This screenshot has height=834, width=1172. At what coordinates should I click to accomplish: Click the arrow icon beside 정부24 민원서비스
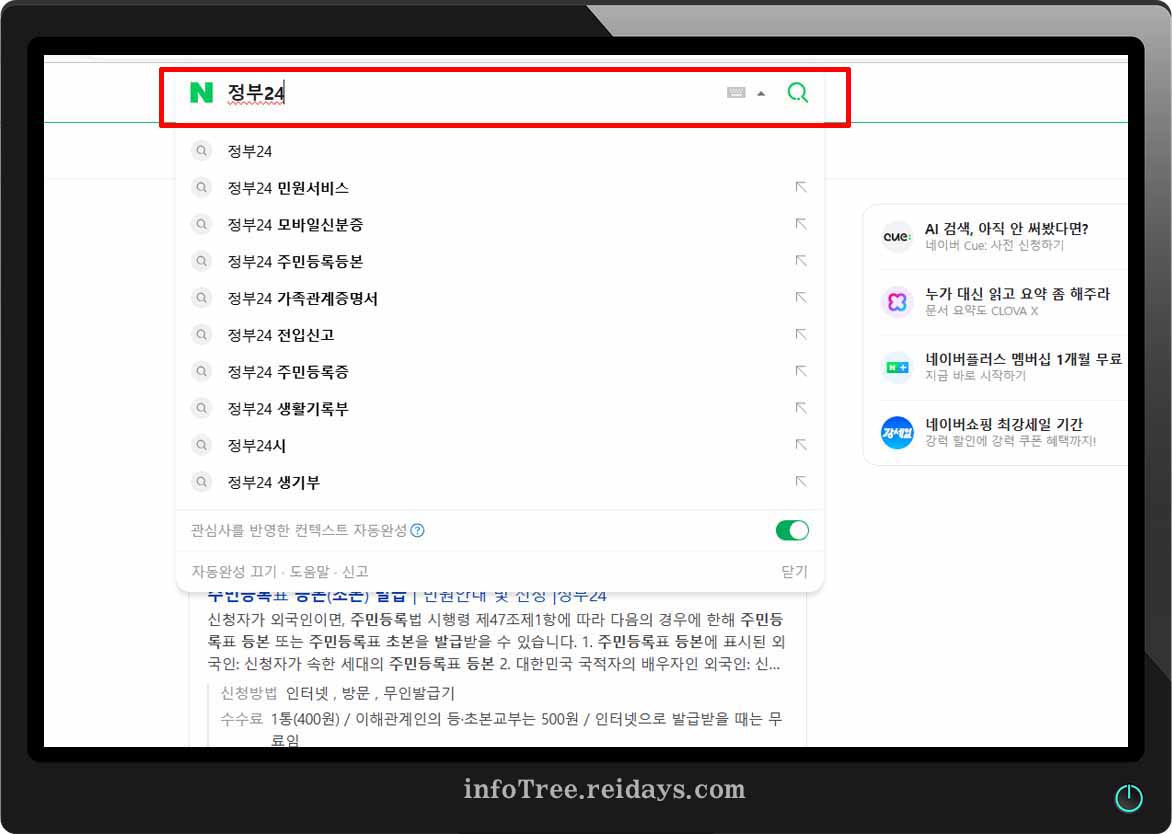pos(801,187)
